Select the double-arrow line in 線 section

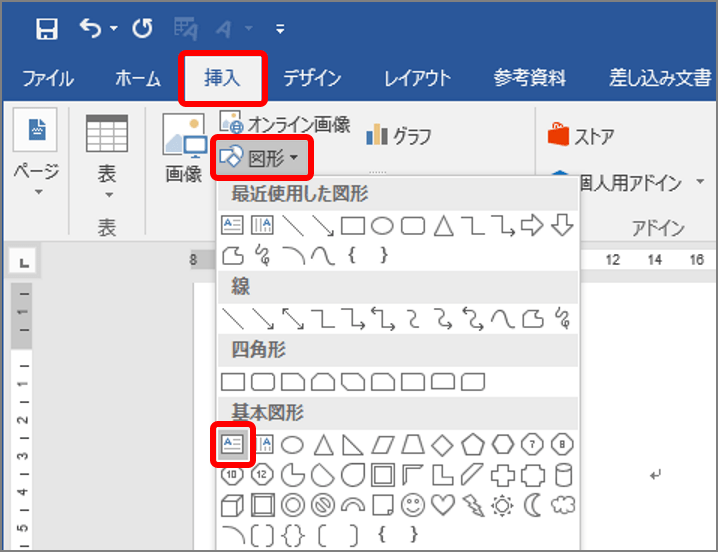293,318
